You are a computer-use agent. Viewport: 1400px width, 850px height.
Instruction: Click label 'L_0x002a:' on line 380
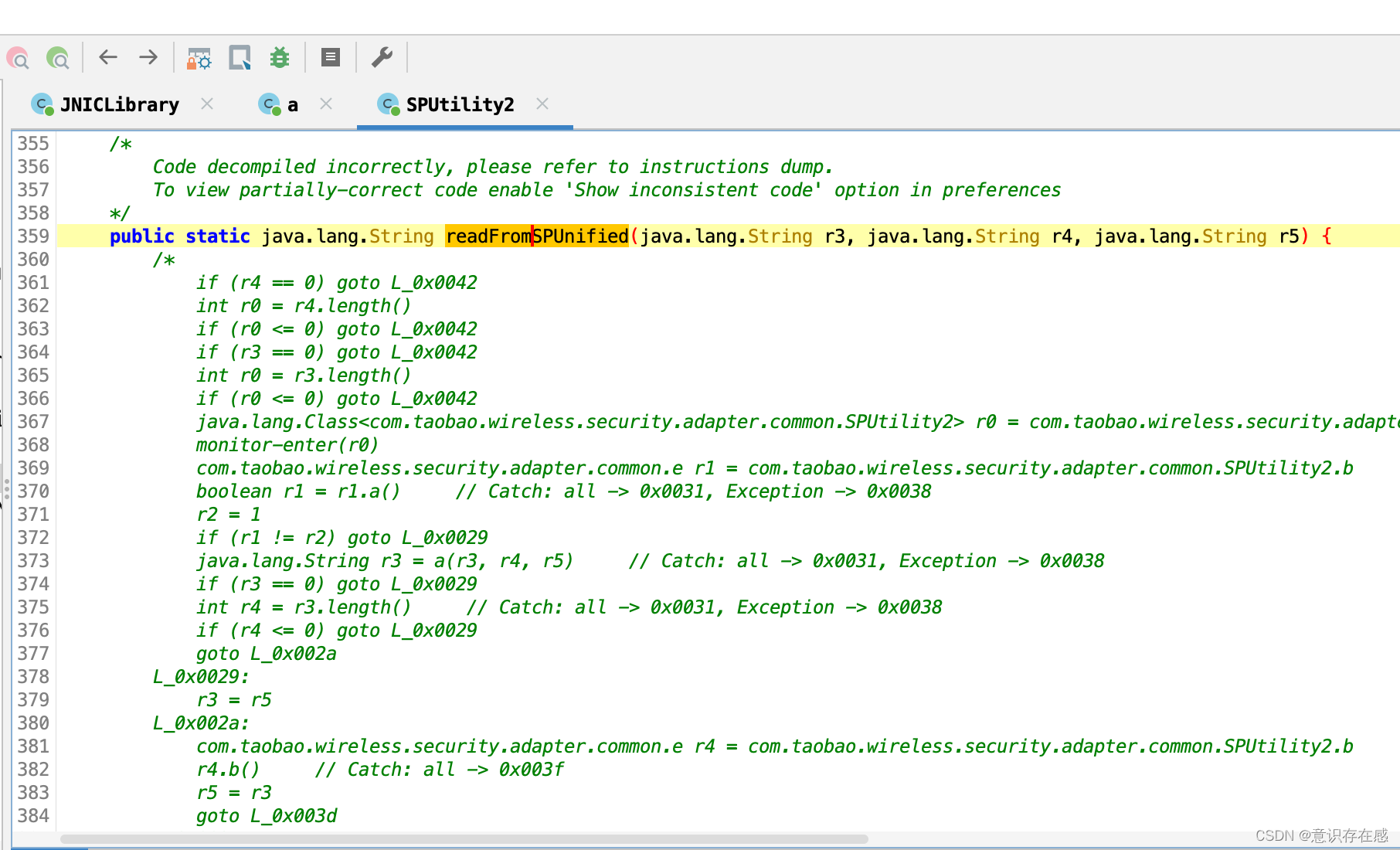point(201,723)
